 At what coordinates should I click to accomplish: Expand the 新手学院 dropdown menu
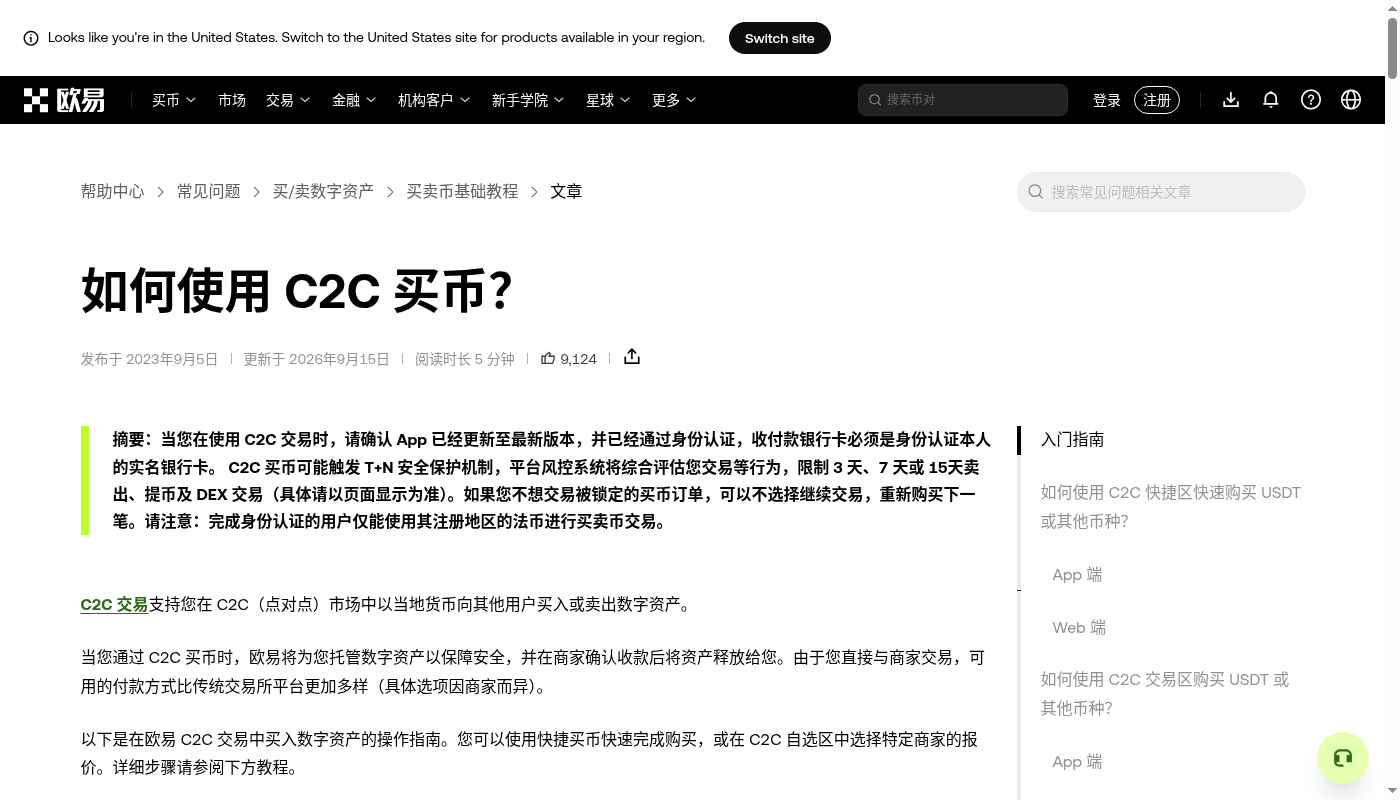tap(528, 100)
